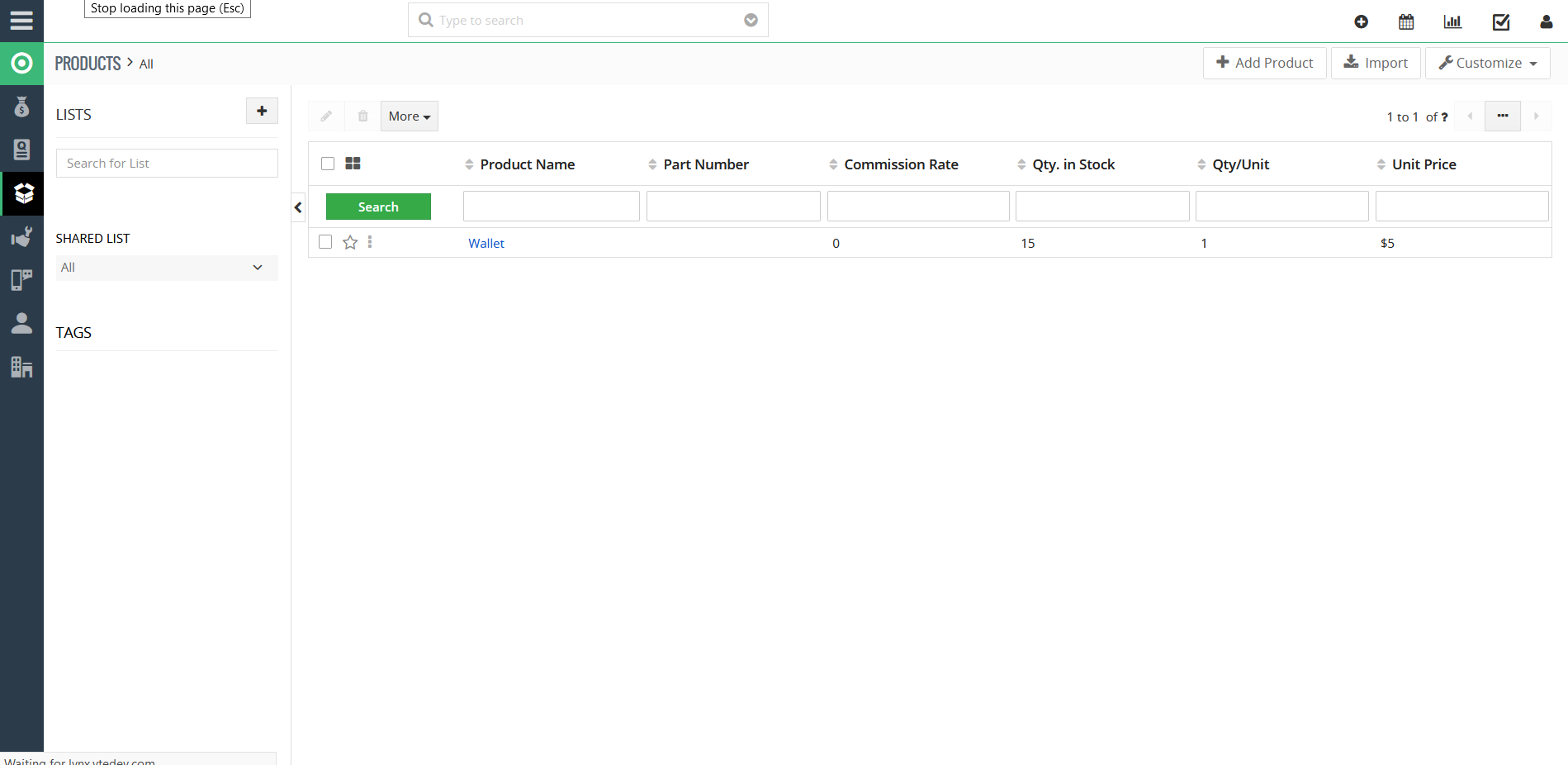Click the Add Product button

(x=1265, y=63)
